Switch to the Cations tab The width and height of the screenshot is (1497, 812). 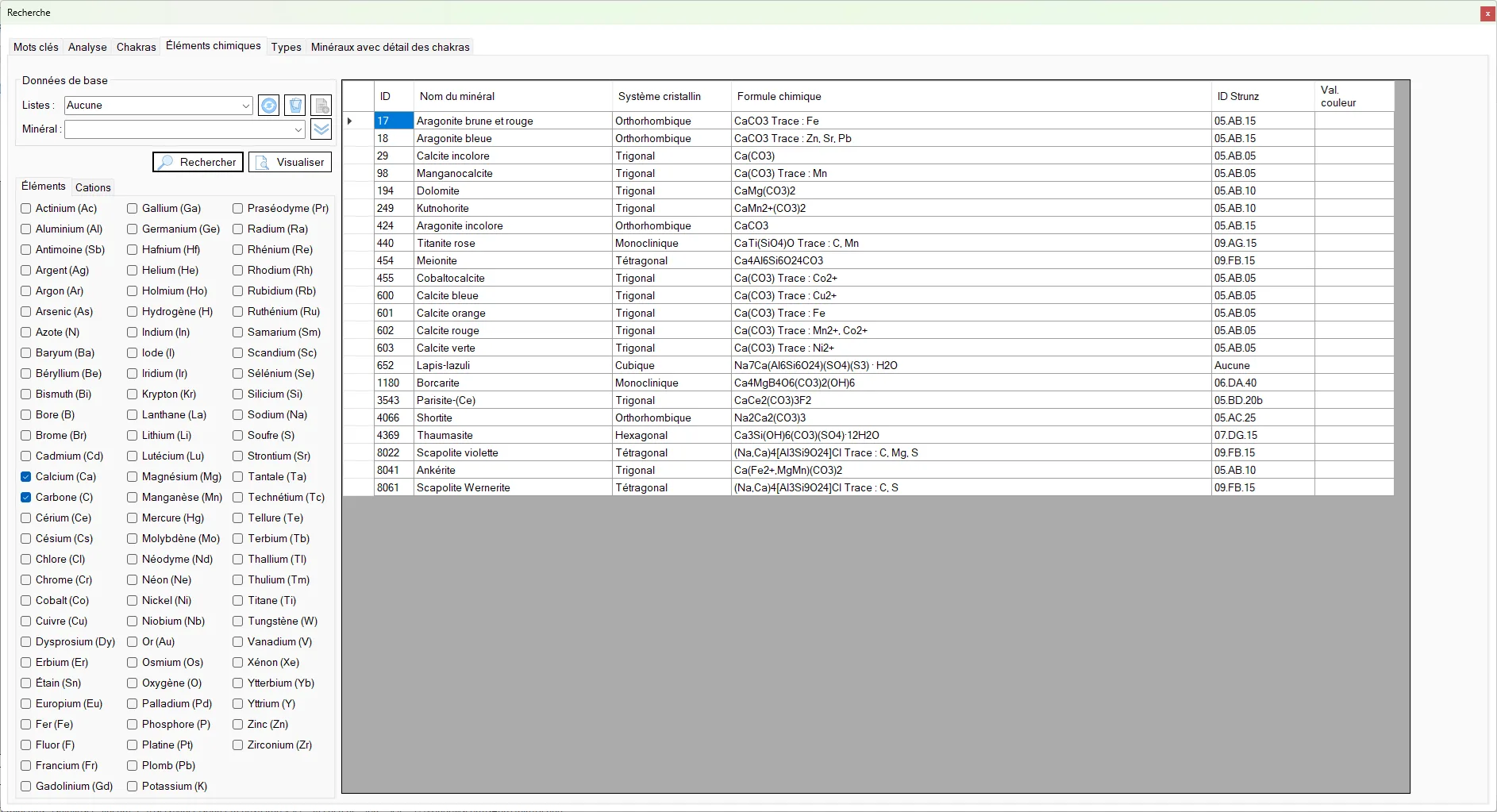93,187
